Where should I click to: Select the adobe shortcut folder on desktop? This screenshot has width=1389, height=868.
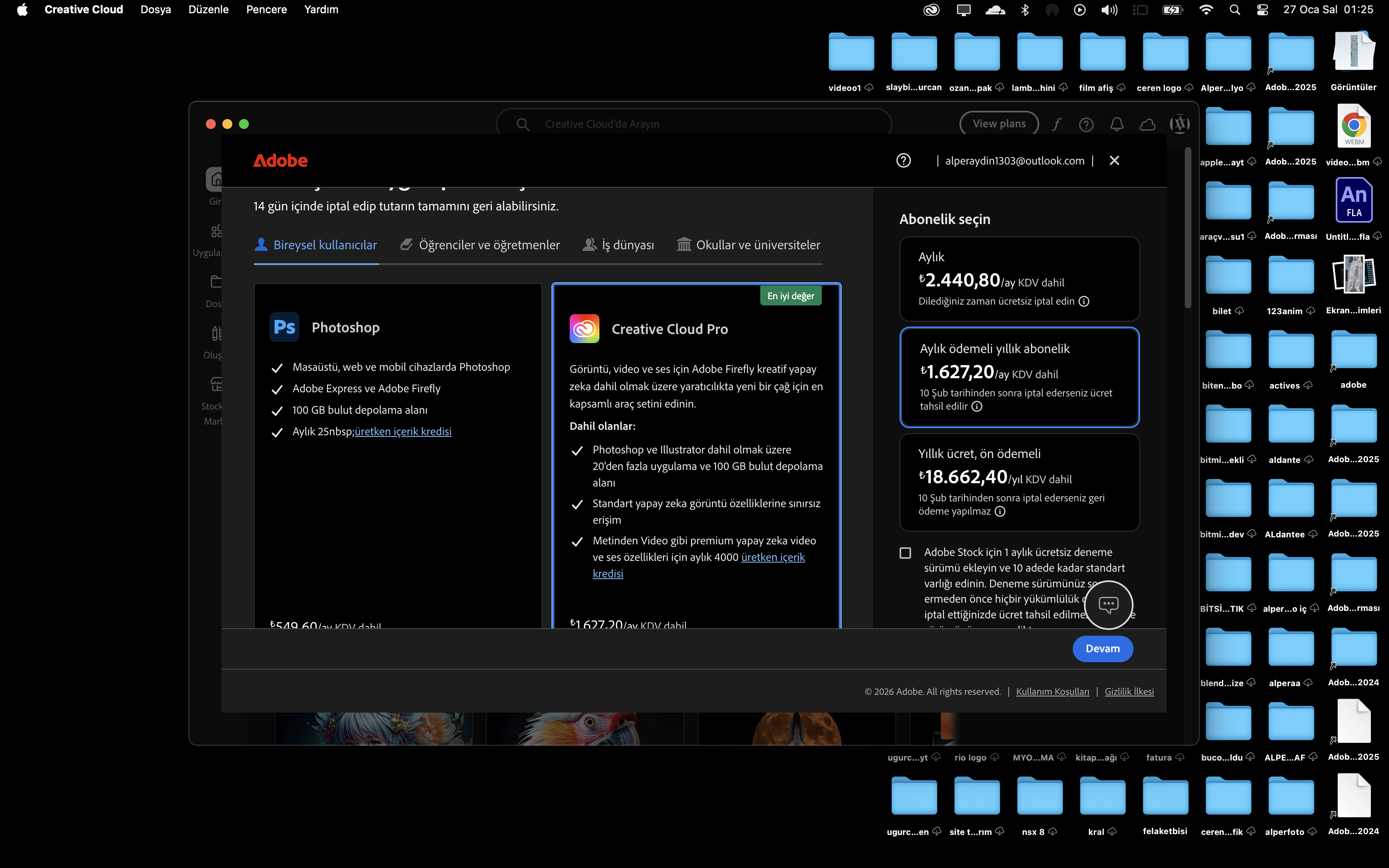pyautogui.click(x=1353, y=349)
